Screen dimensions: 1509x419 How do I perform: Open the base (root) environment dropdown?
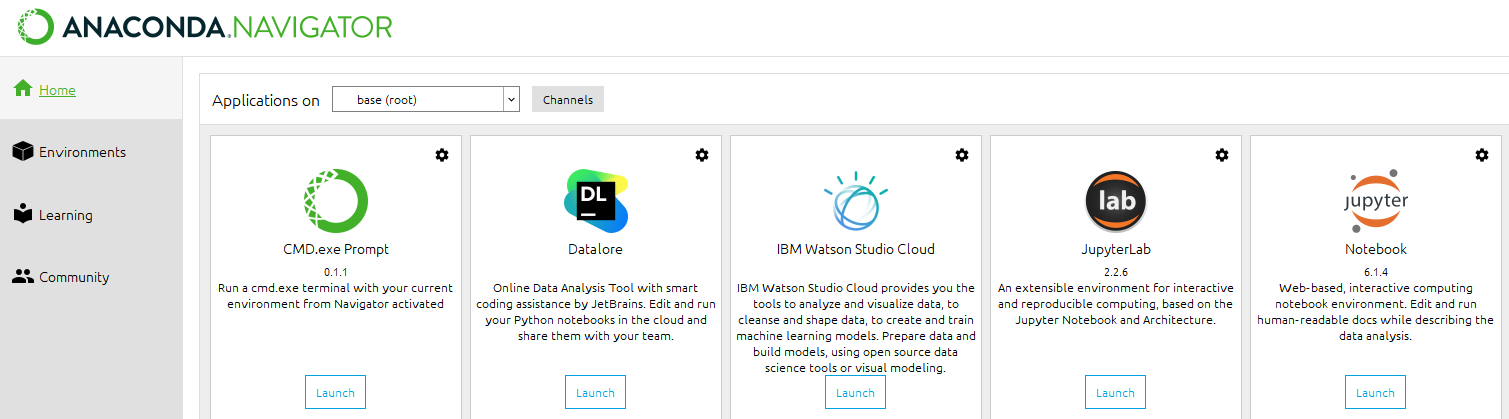(426, 99)
